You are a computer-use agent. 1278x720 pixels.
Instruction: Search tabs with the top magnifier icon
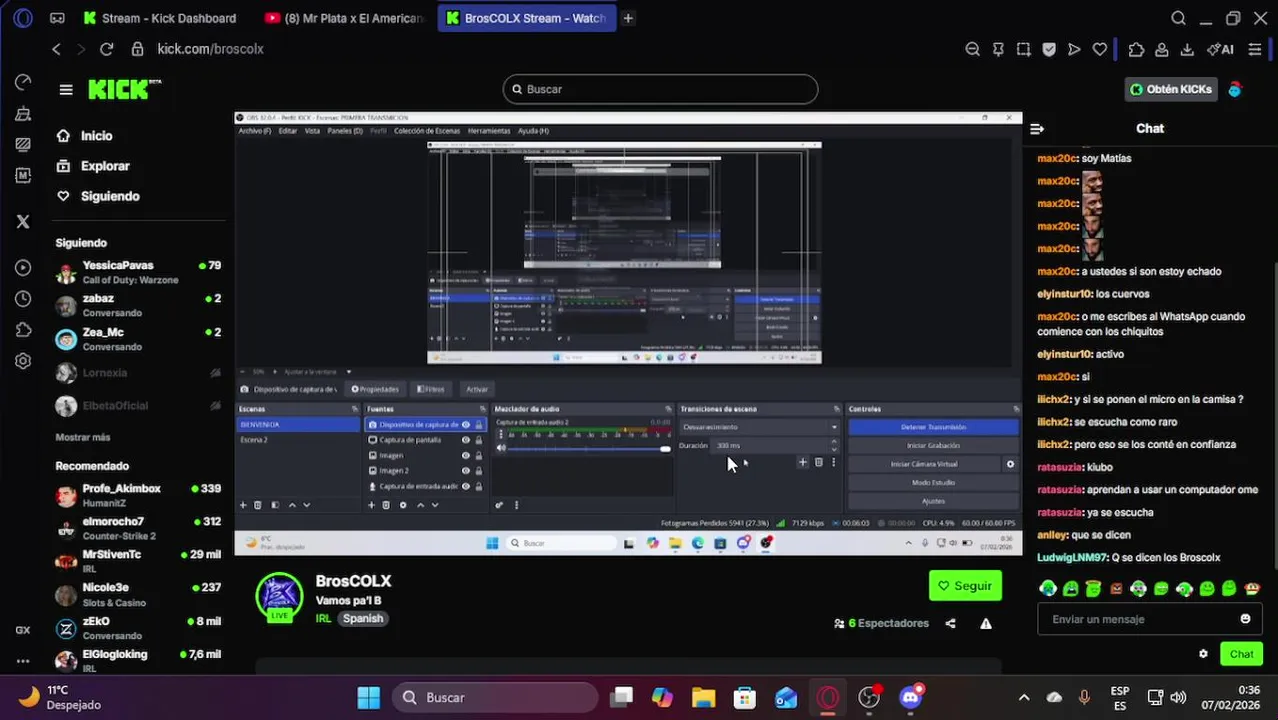tap(1178, 18)
